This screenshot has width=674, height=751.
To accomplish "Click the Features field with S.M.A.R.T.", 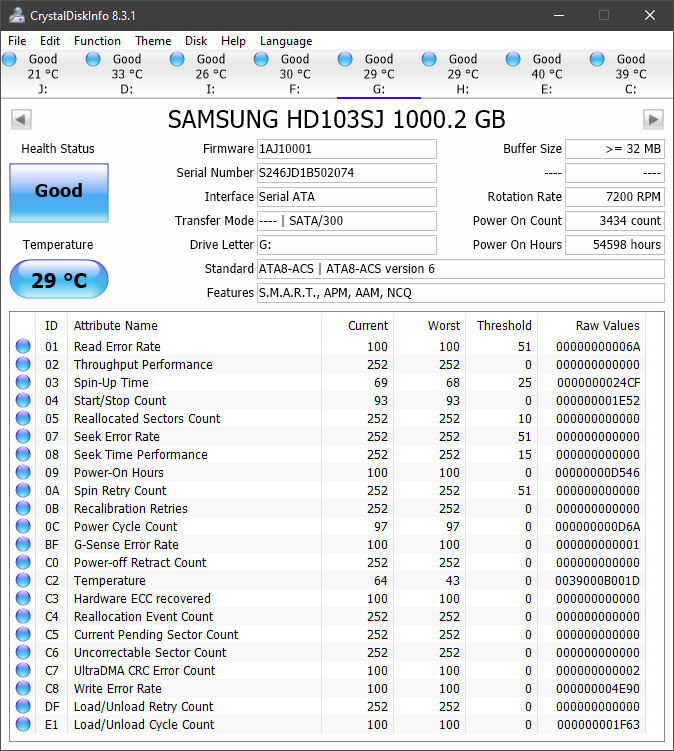I will (461, 293).
